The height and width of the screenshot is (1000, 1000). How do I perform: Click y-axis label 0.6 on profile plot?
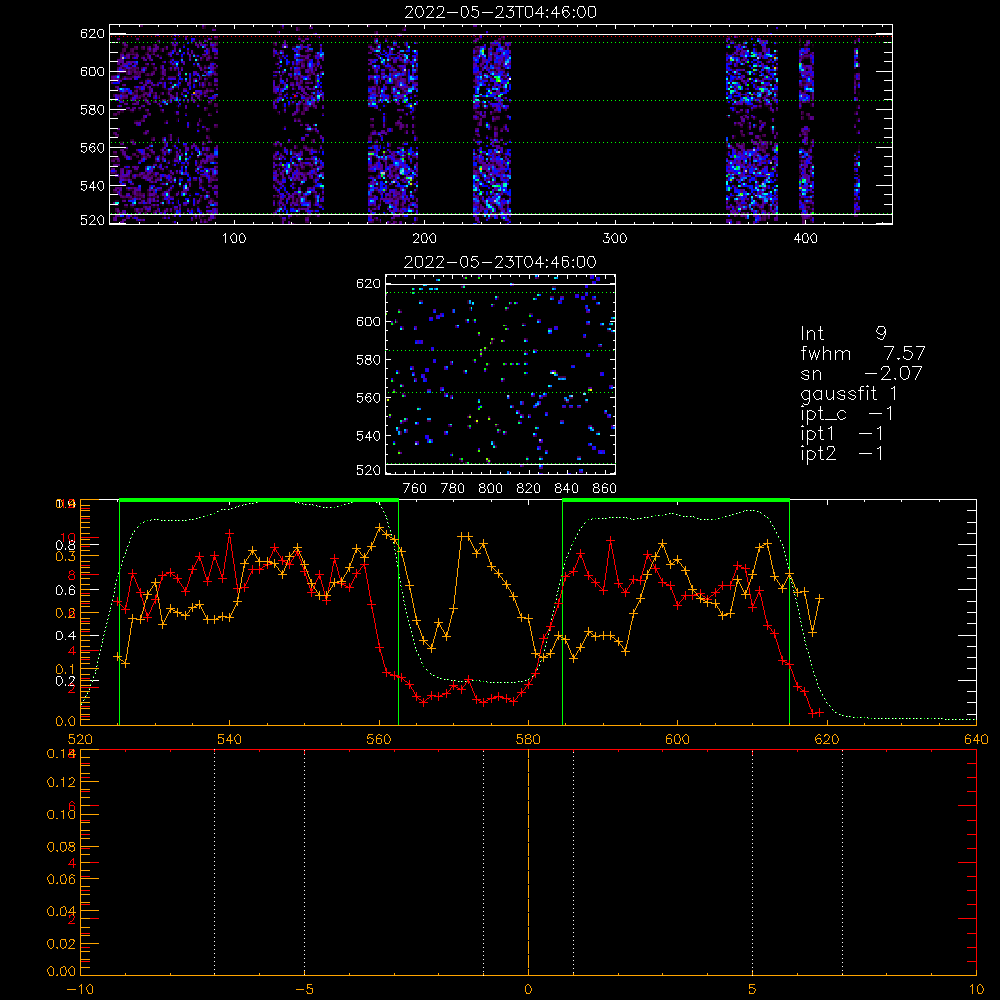66,591
